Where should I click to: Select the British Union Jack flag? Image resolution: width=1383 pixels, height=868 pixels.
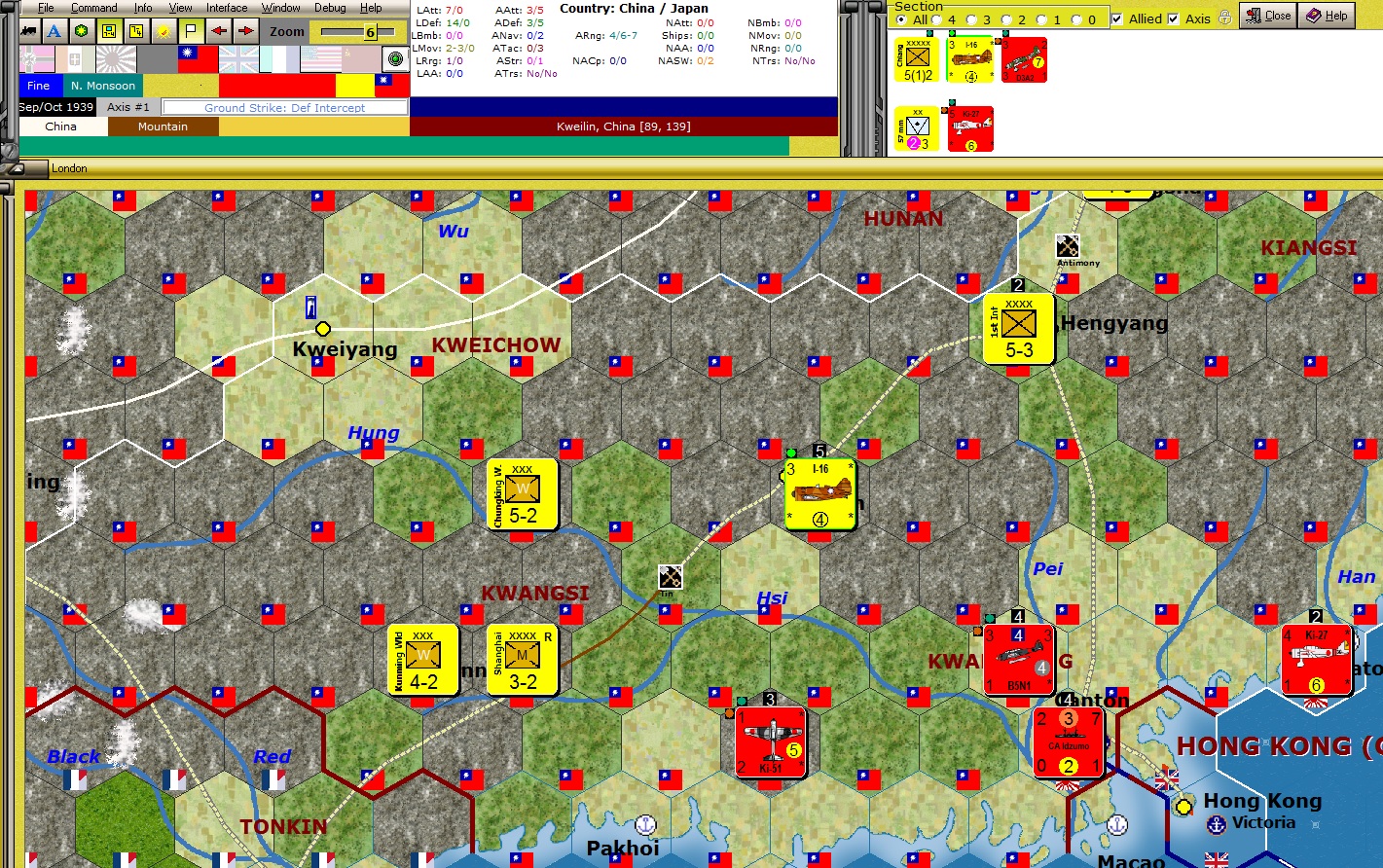pos(238,59)
